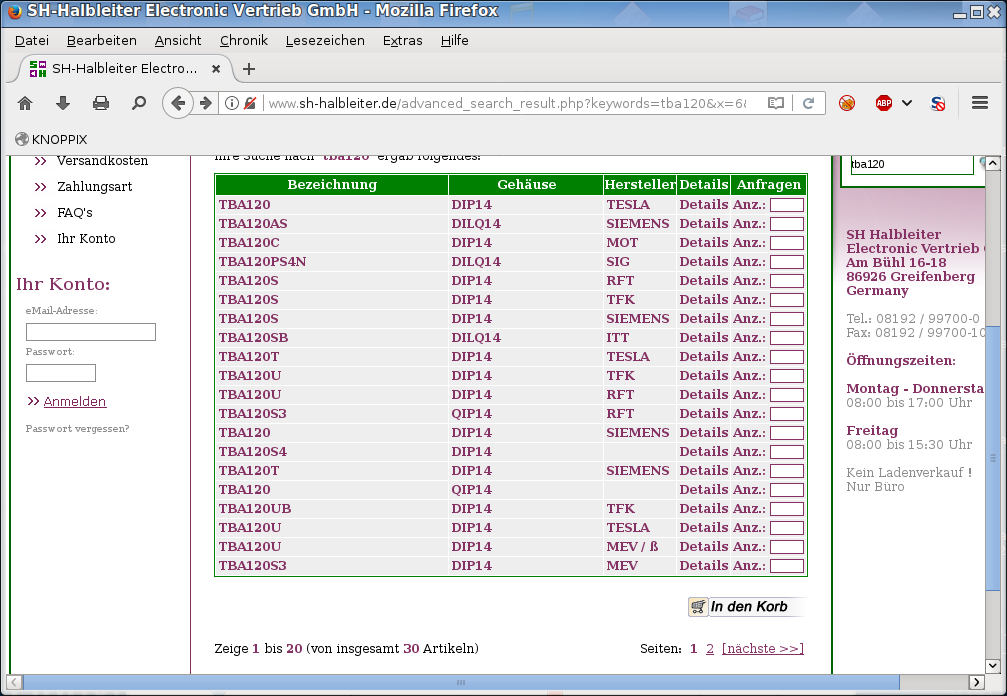
Task: Open Details for TBA120AS SIEMENS
Action: 703,223
